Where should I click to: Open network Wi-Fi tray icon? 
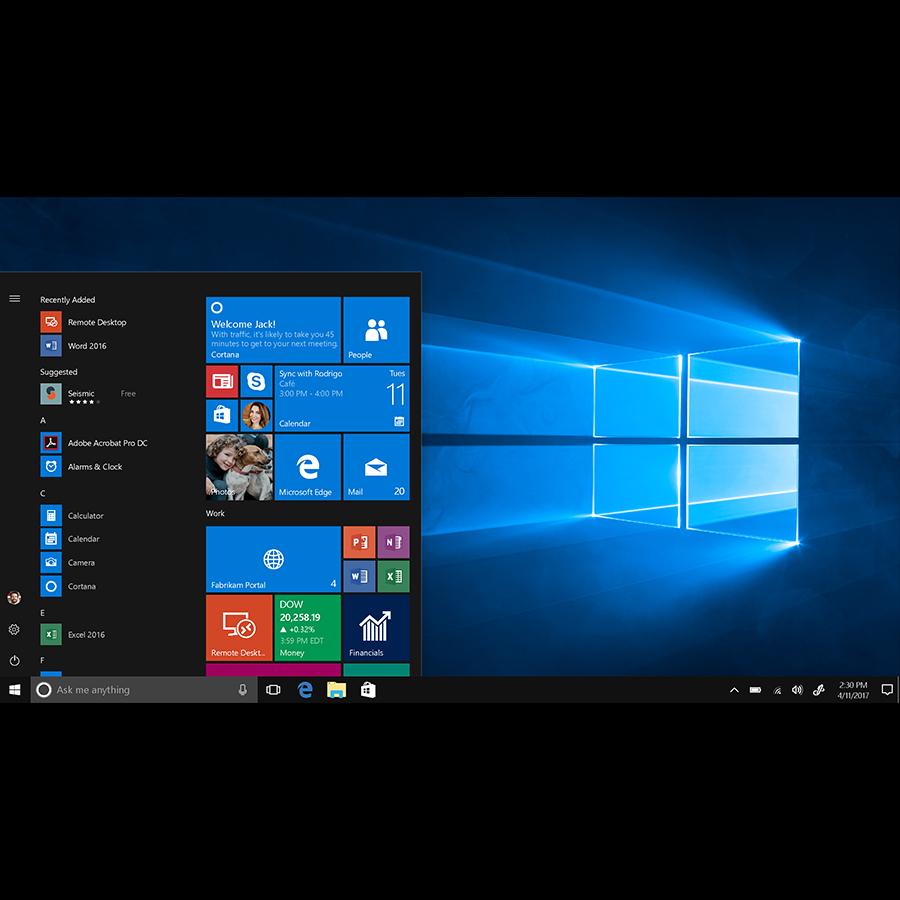point(777,690)
